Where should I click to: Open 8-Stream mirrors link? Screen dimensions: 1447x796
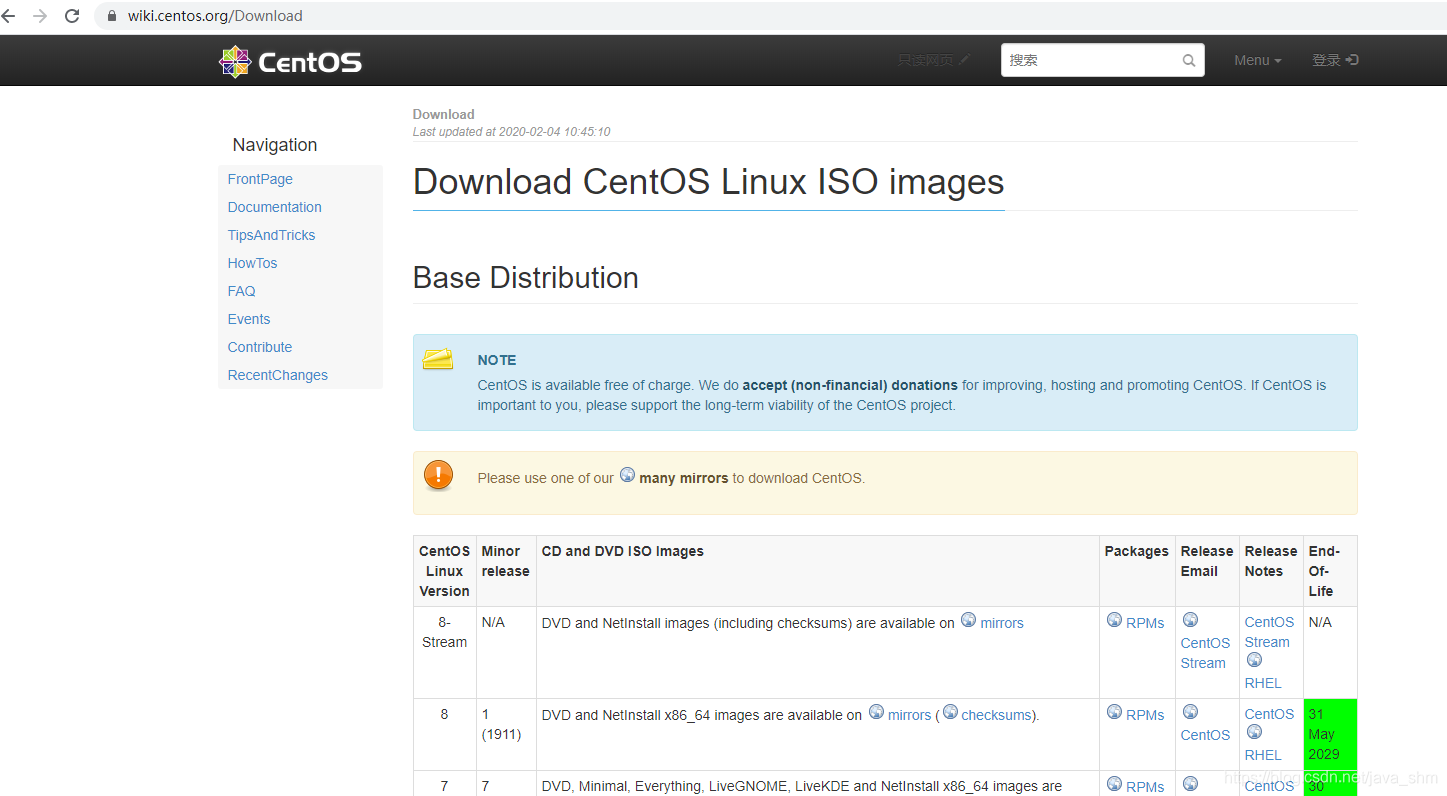click(1001, 623)
